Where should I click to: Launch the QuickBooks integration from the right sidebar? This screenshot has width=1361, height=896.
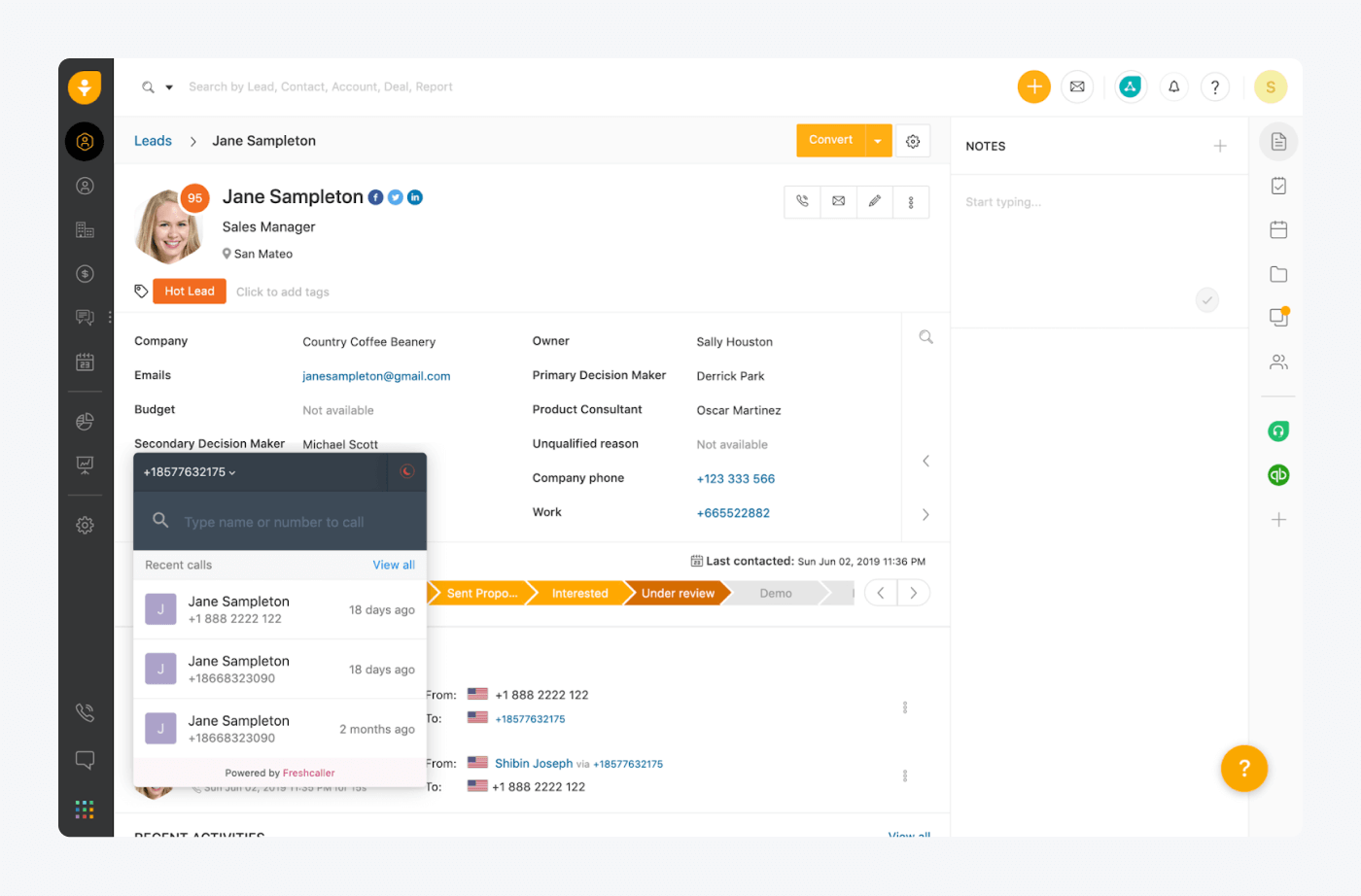[x=1278, y=474]
